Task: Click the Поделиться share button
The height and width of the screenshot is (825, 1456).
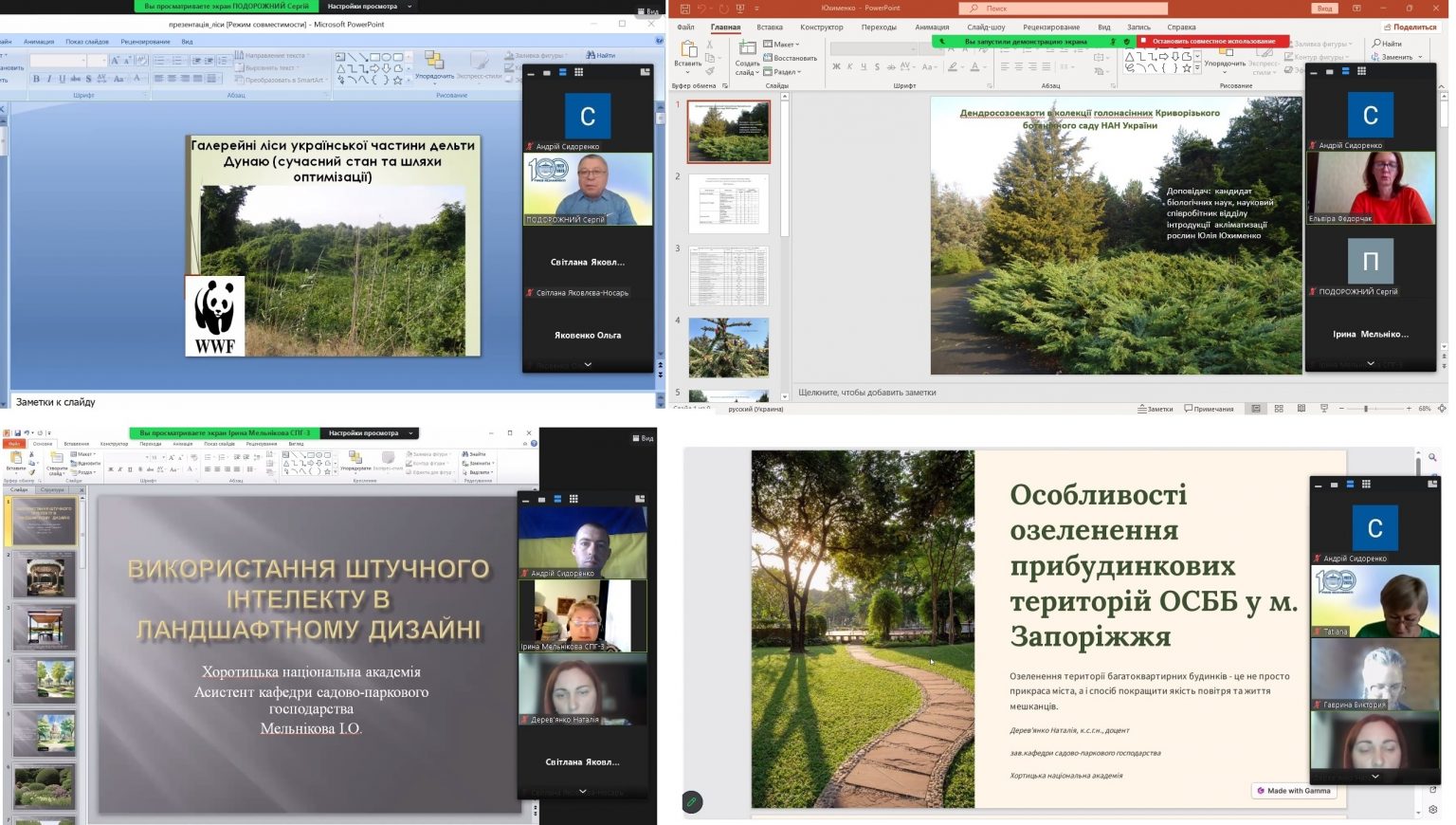Action: pos(1410,27)
